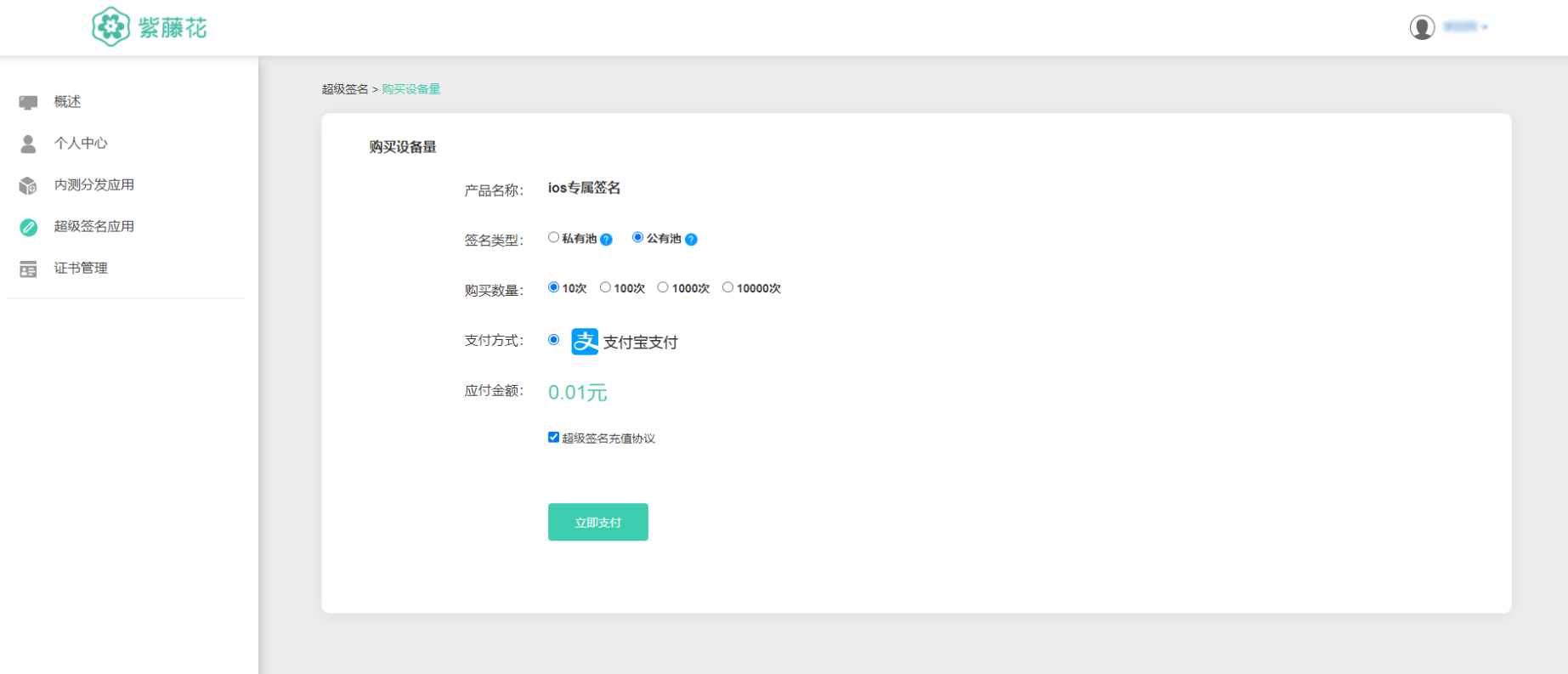Image resolution: width=1568 pixels, height=674 pixels.
Task: Choose the 1000次 purchase quantity
Action: coord(663,287)
